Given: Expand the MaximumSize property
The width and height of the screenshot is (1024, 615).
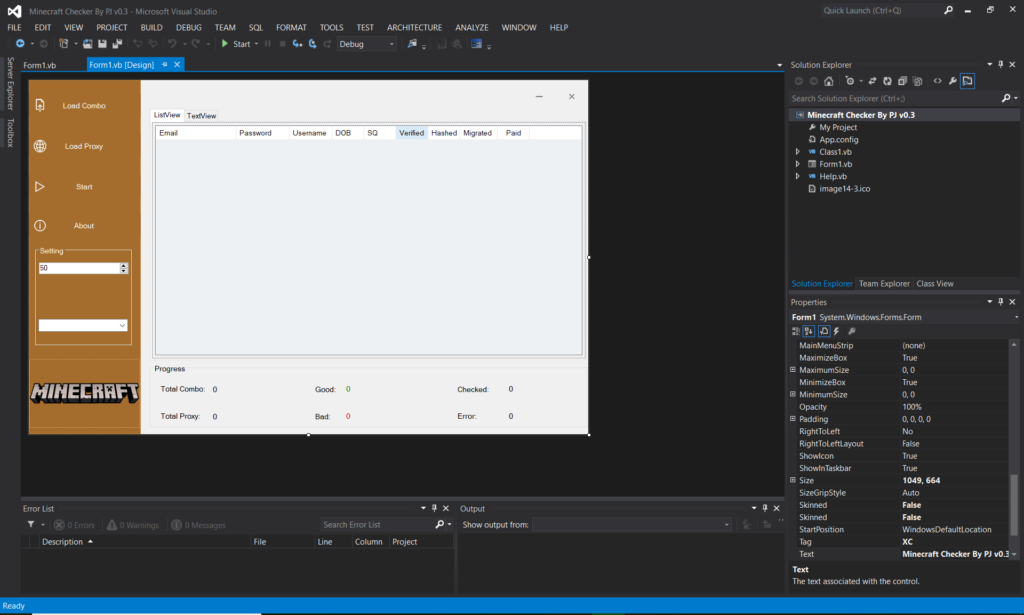Looking at the screenshot, I should coord(793,370).
